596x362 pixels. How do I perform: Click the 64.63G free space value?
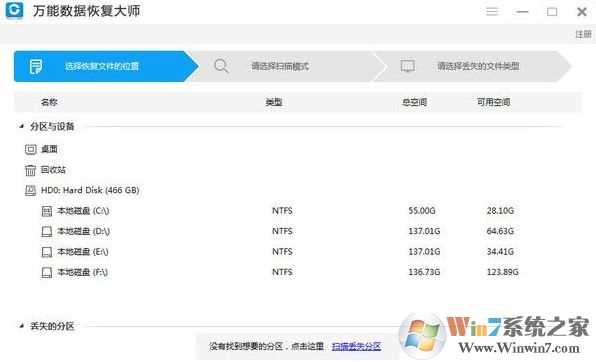click(x=500, y=231)
